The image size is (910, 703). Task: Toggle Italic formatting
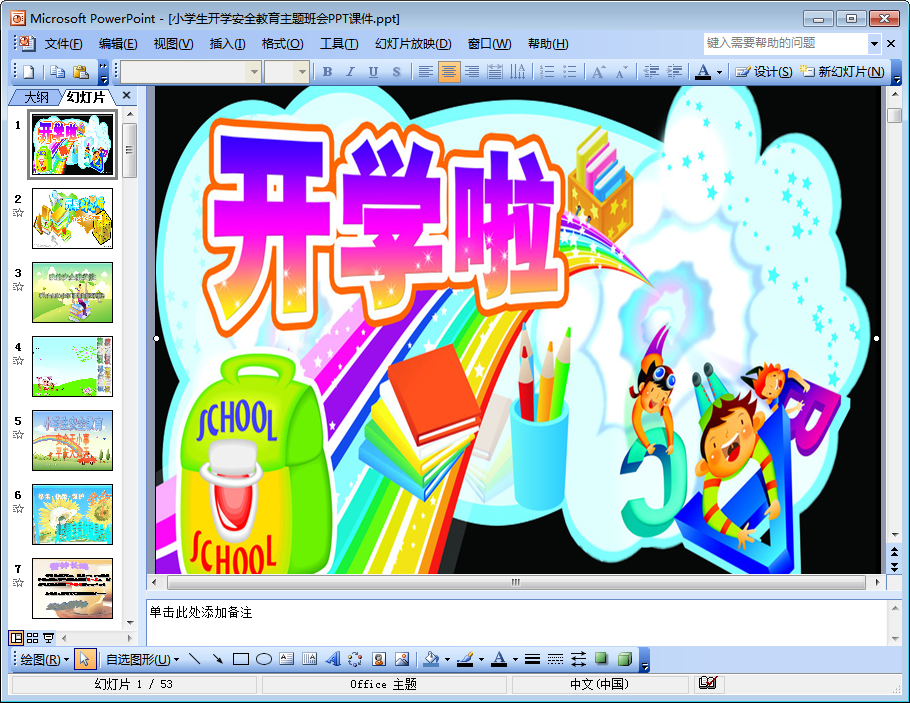point(350,72)
